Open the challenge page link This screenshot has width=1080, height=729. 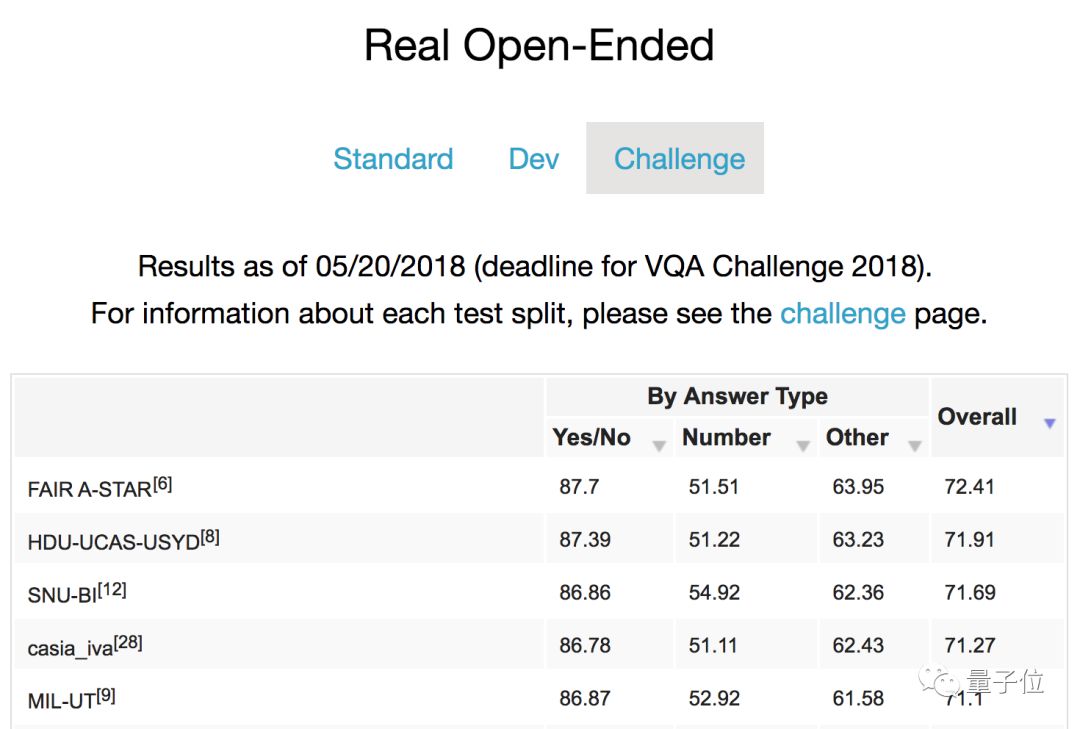coord(842,314)
